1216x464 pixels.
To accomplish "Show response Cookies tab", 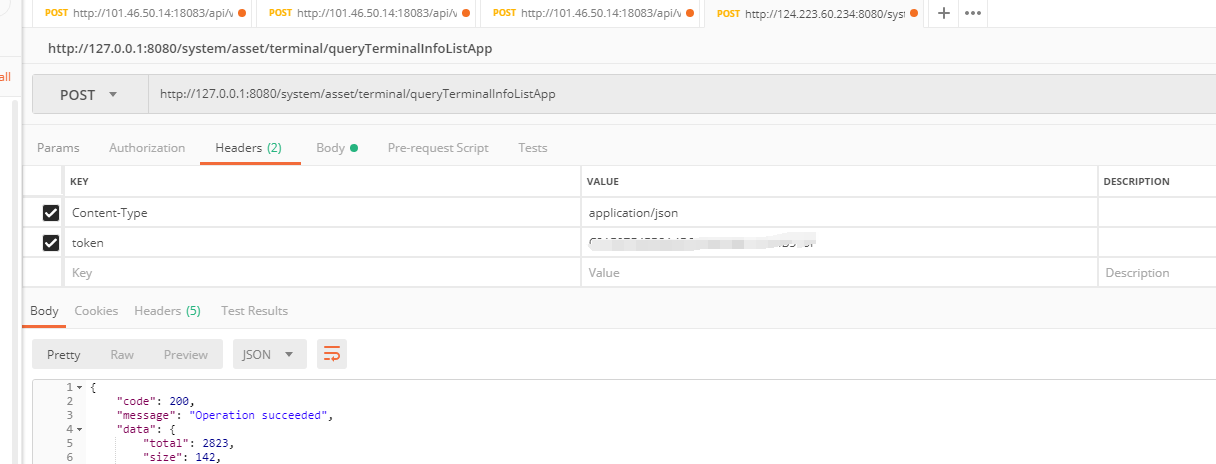I will [x=96, y=311].
